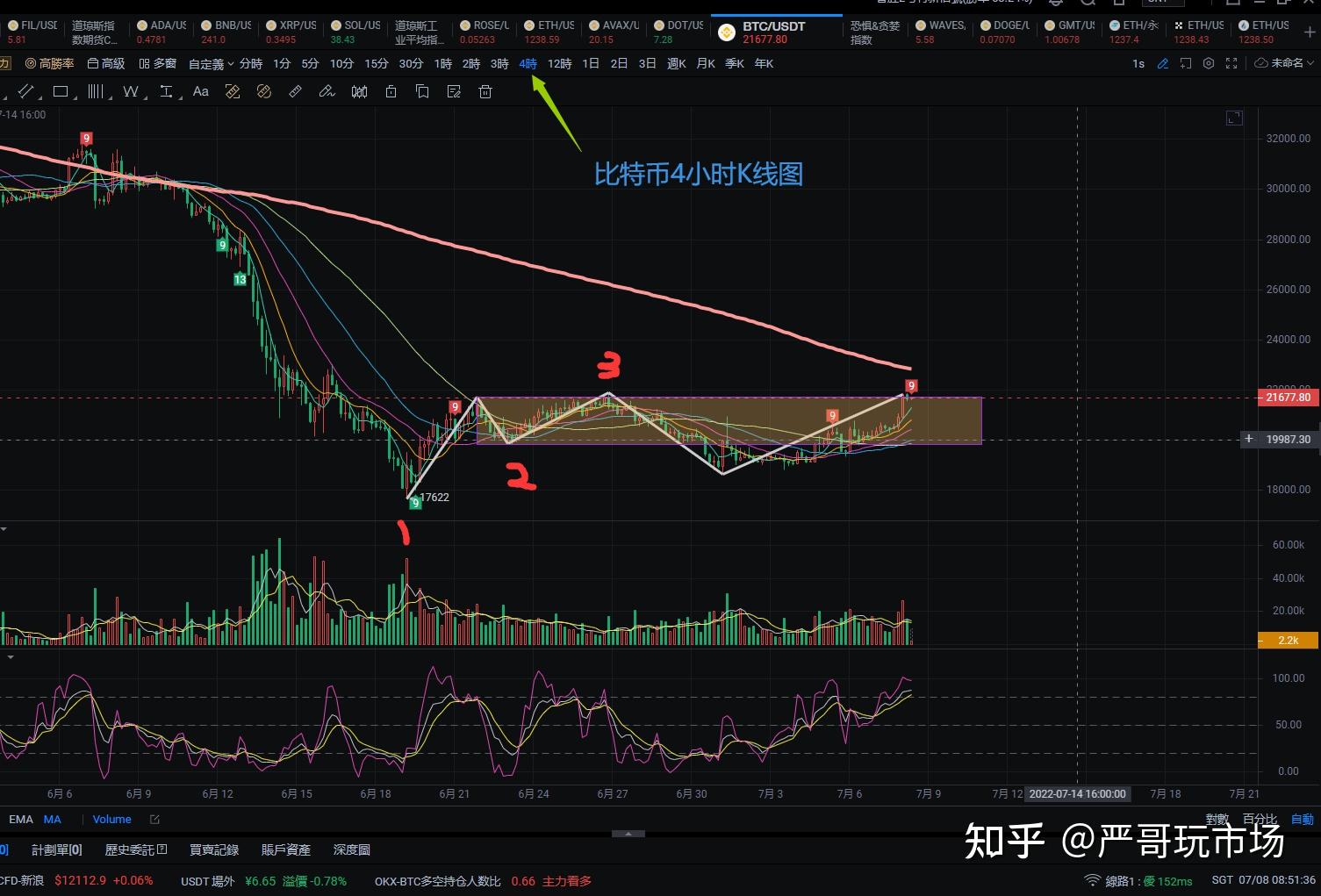
Task: Open the Elliott wave drawing tool
Action: point(131,90)
